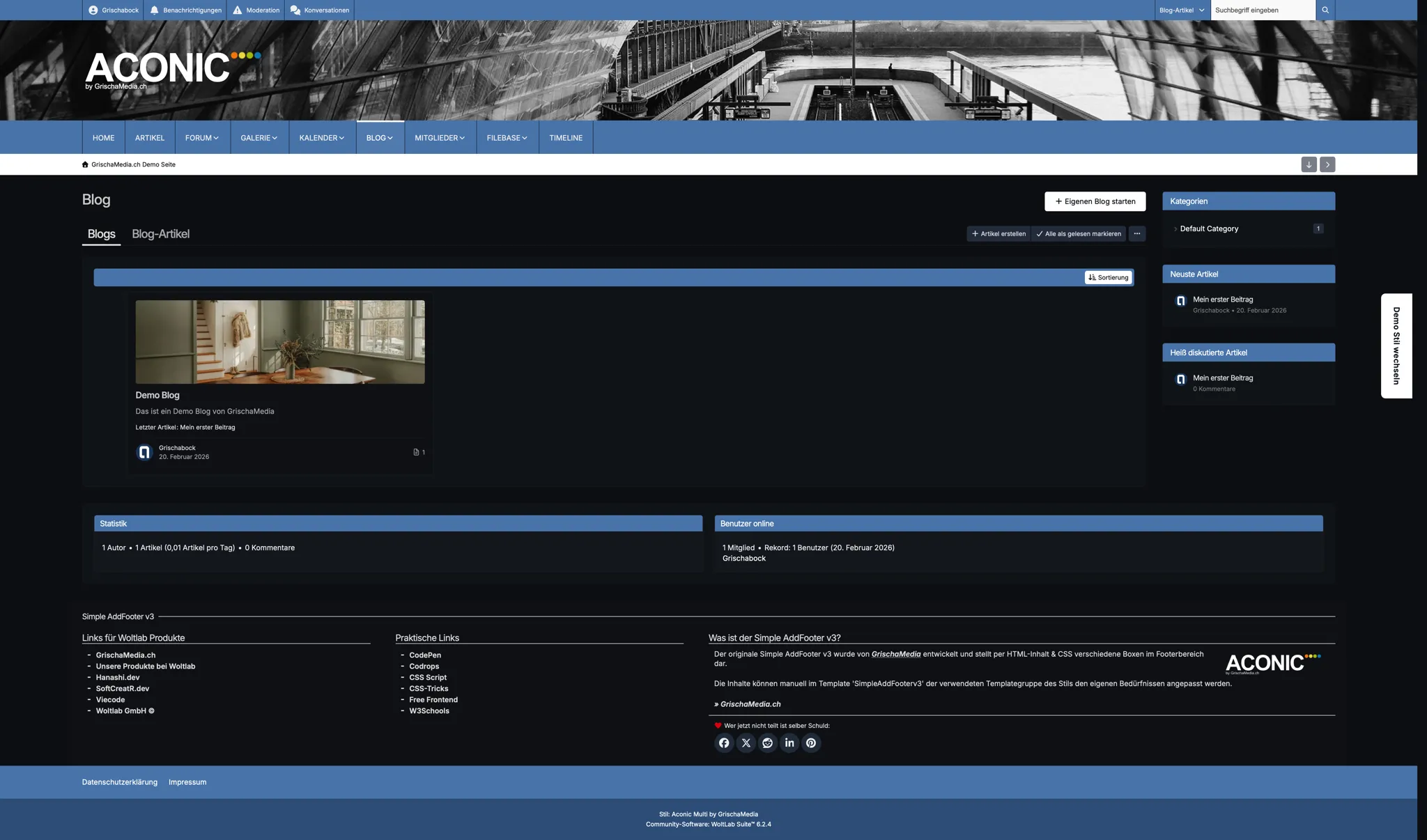This screenshot has height=840, width=1427.
Task: Open Grischabock user menu
Action: [113, 10]
